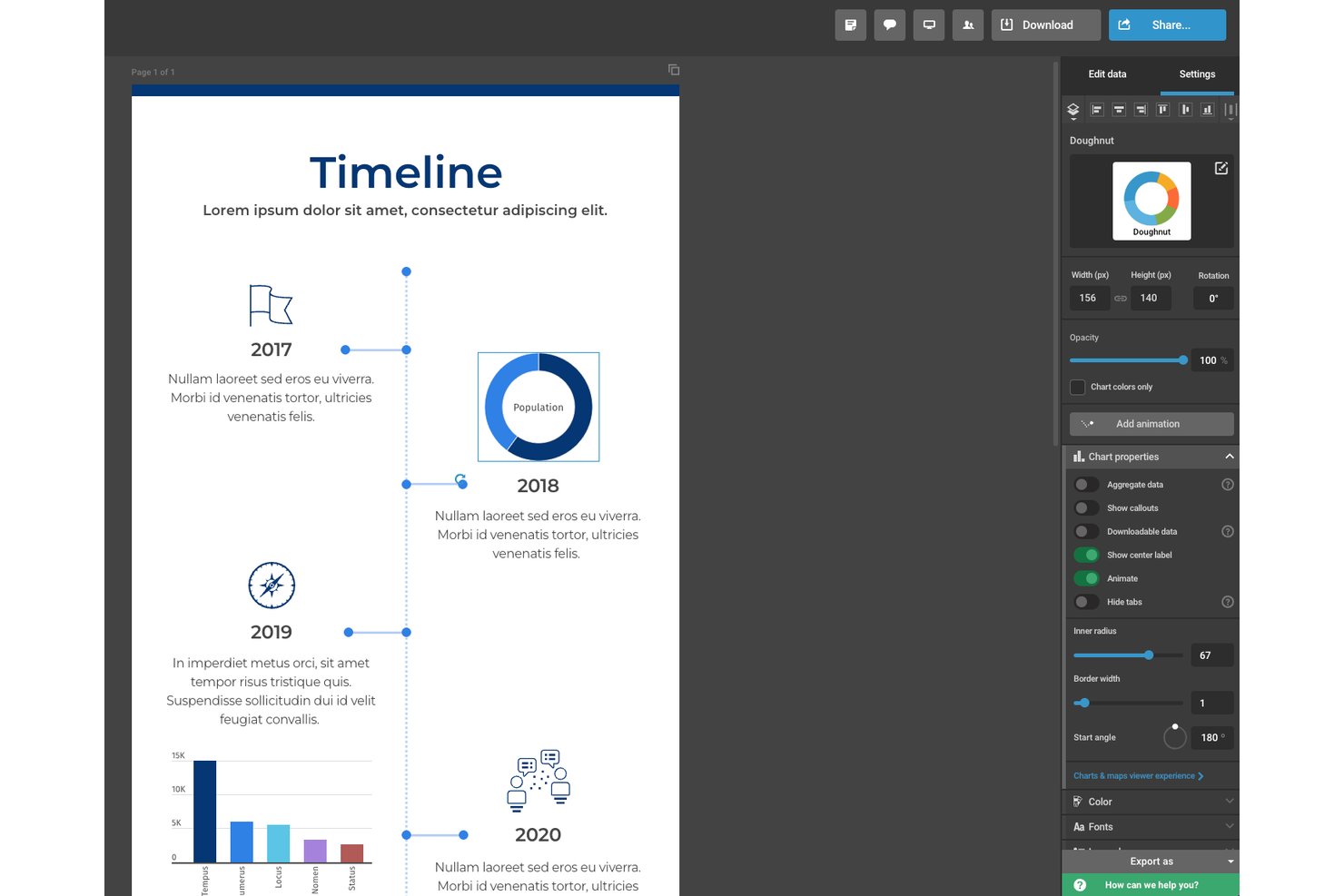
Task: Align selected object to the top
Action: (x=1162, y=110)
